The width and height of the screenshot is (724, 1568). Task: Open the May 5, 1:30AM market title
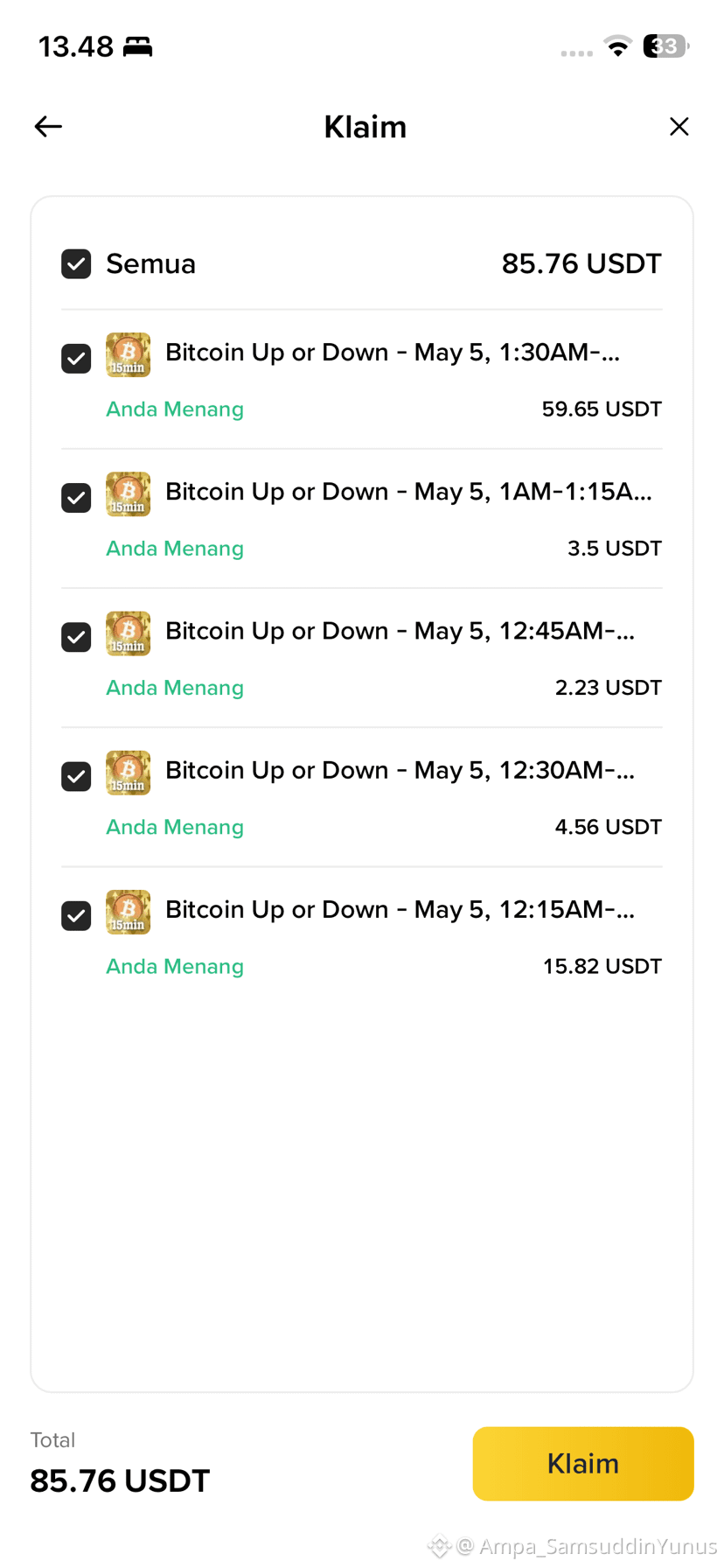pyautogui.click(x=393, y=353)
